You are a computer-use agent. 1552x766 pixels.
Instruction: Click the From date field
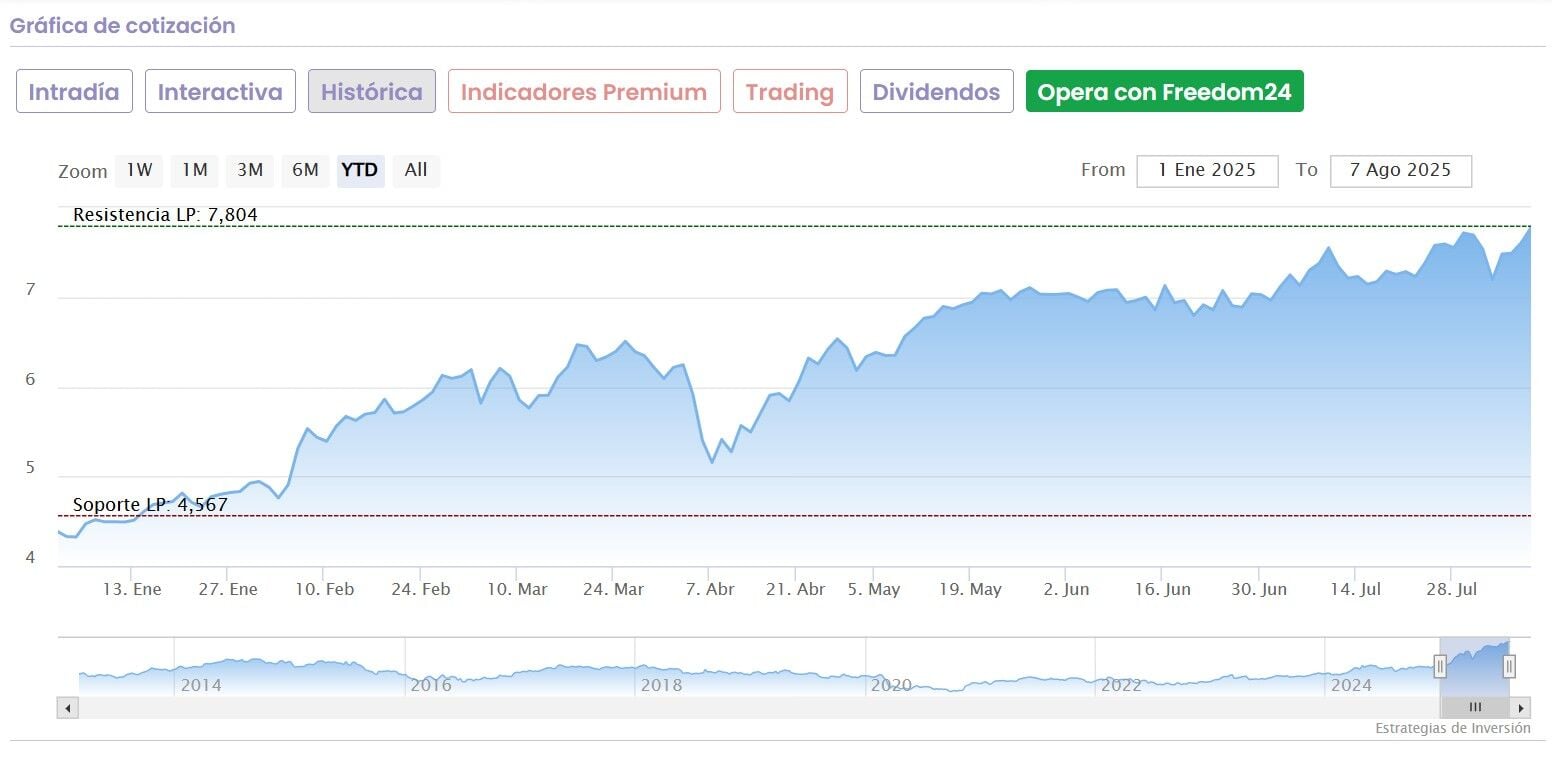[x=1207, y=170]
